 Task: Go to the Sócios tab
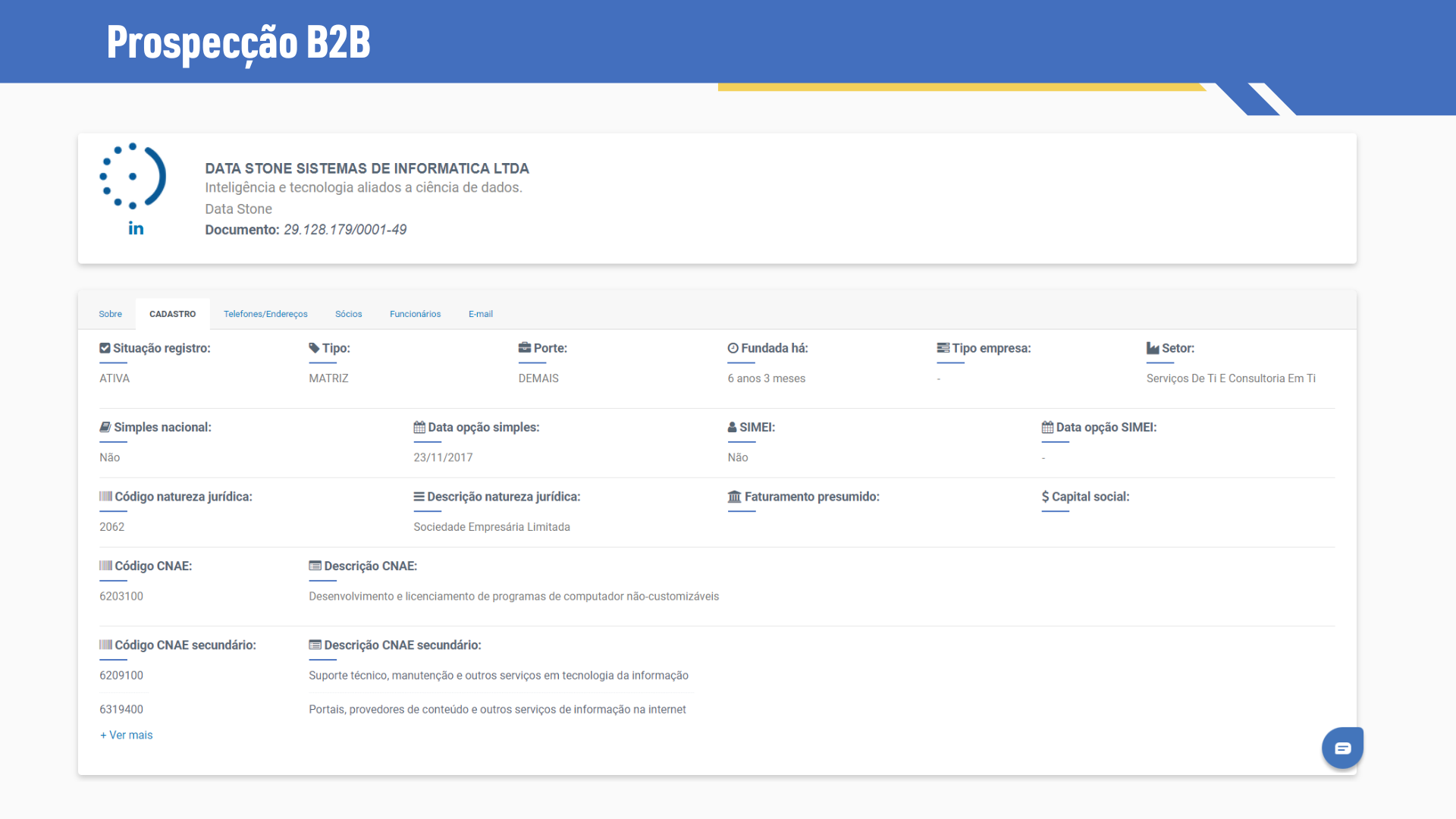click(348, 314)
